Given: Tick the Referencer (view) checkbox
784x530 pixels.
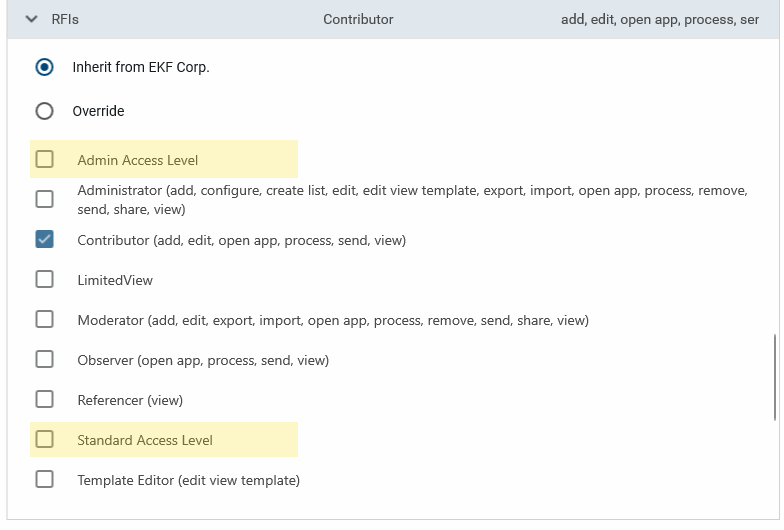Looking at the screenshot, I should coord(44,400).
